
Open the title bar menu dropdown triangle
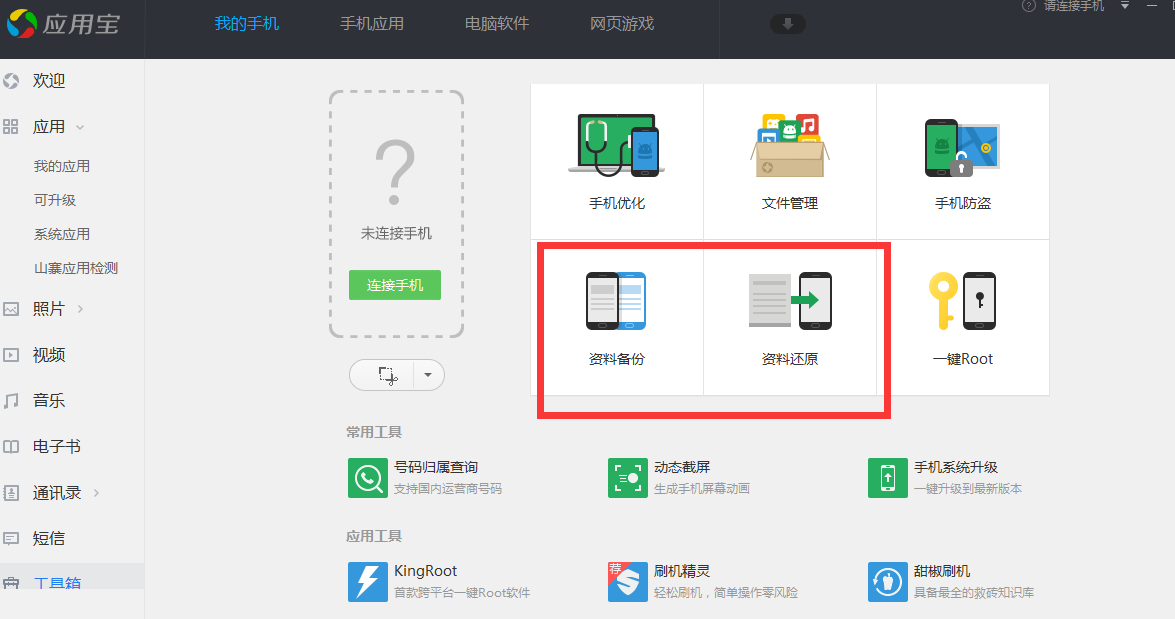pyautogui.click(x=1125, y=5)
